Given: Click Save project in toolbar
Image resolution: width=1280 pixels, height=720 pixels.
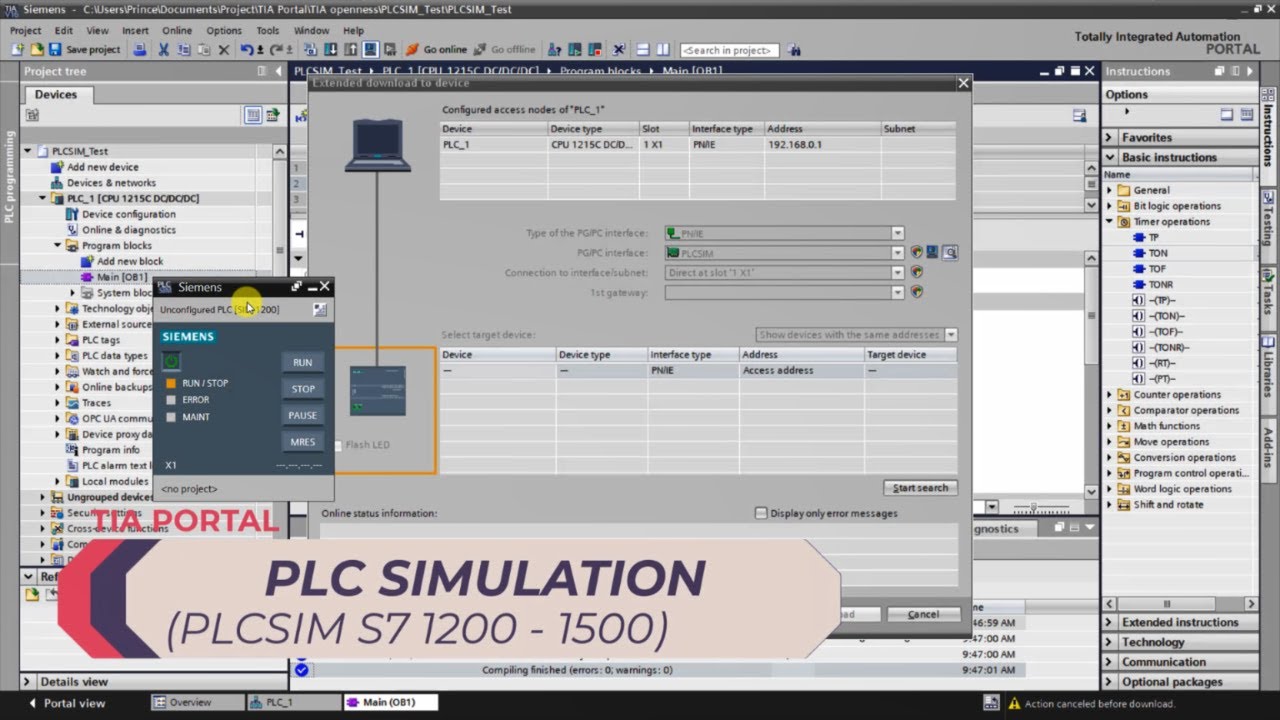Looking at the screenshot, I should [x=83, y=50].
